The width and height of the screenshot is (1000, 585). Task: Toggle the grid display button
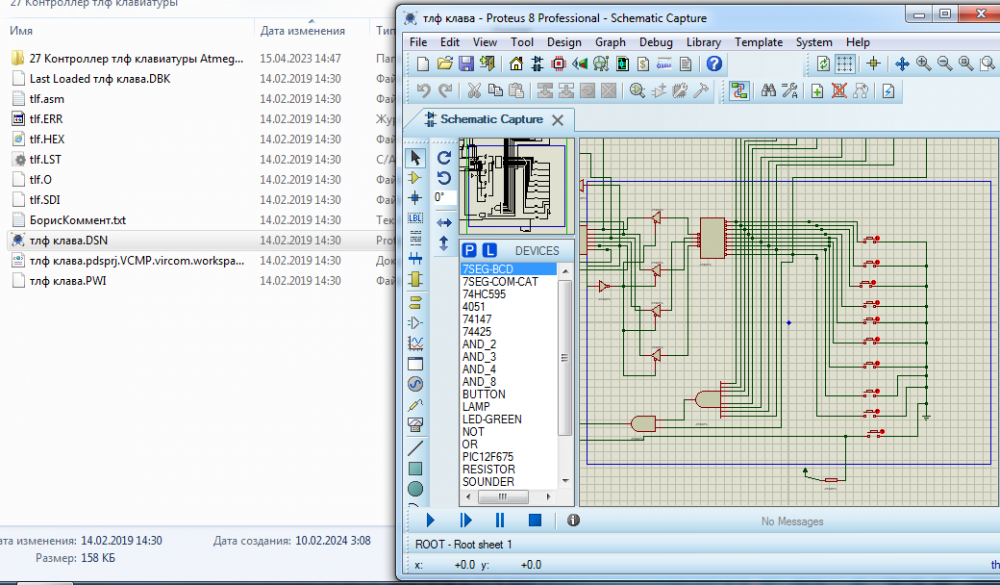[x=845, y=64]
